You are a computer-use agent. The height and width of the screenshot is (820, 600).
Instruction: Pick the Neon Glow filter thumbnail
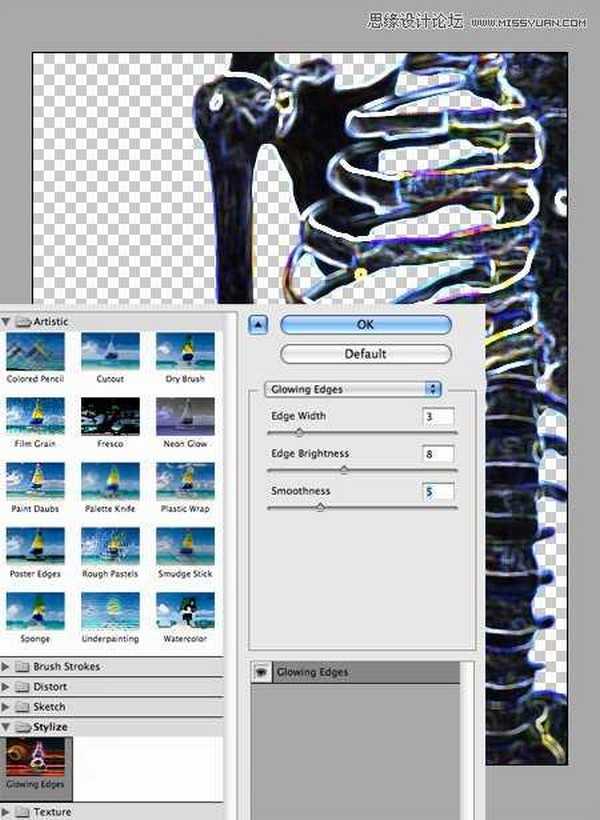[x=185, y=416]
